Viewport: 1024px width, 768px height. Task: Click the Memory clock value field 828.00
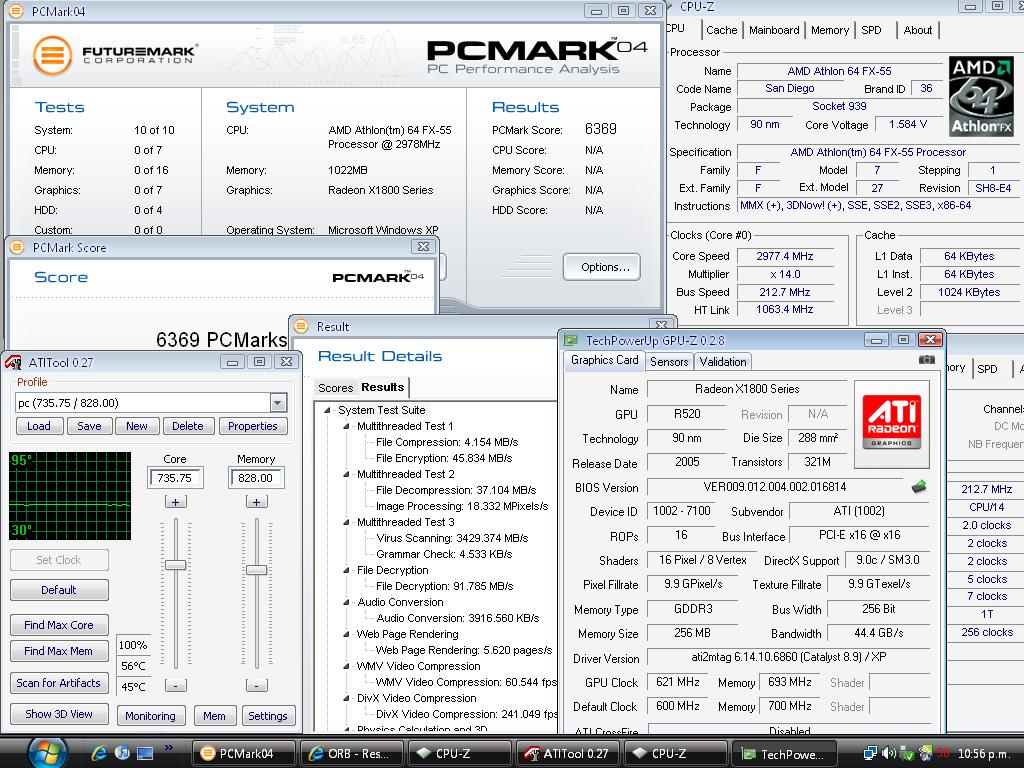coord(256,478)
